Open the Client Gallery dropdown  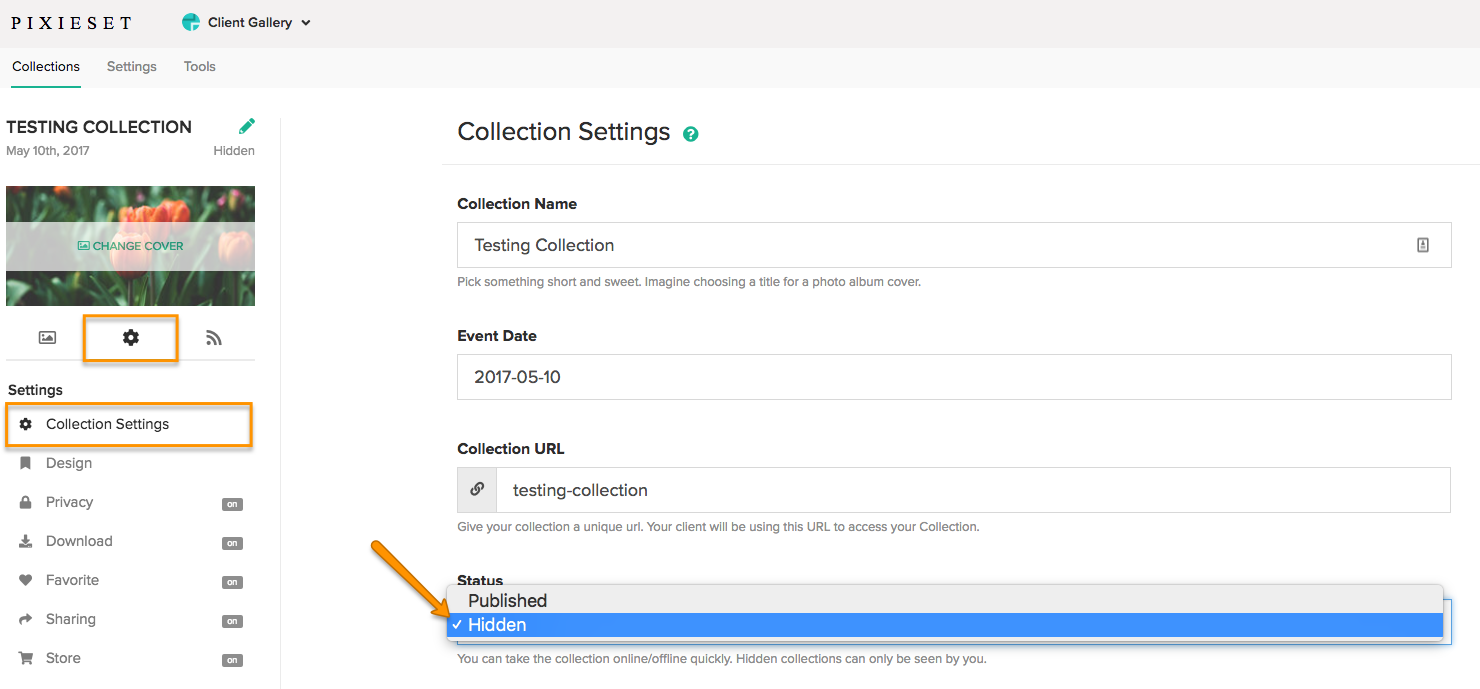246,22
